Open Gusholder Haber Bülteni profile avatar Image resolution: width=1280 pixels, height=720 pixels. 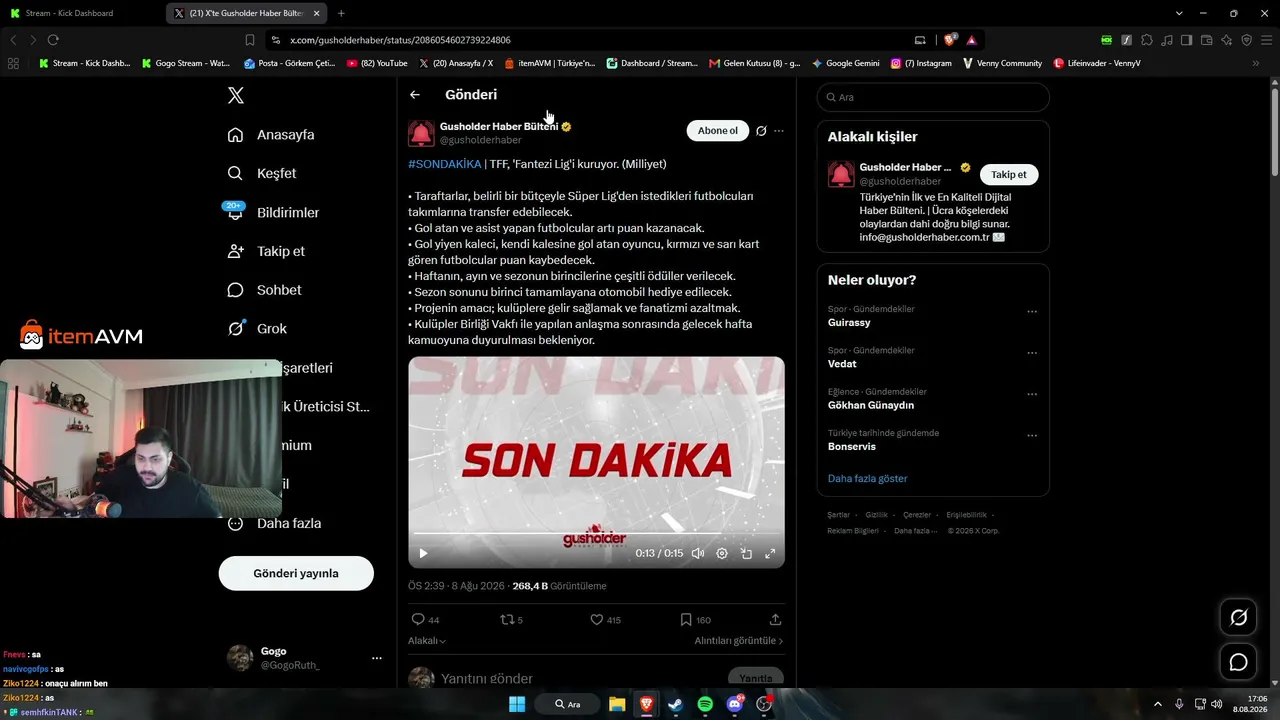point(421,133)
